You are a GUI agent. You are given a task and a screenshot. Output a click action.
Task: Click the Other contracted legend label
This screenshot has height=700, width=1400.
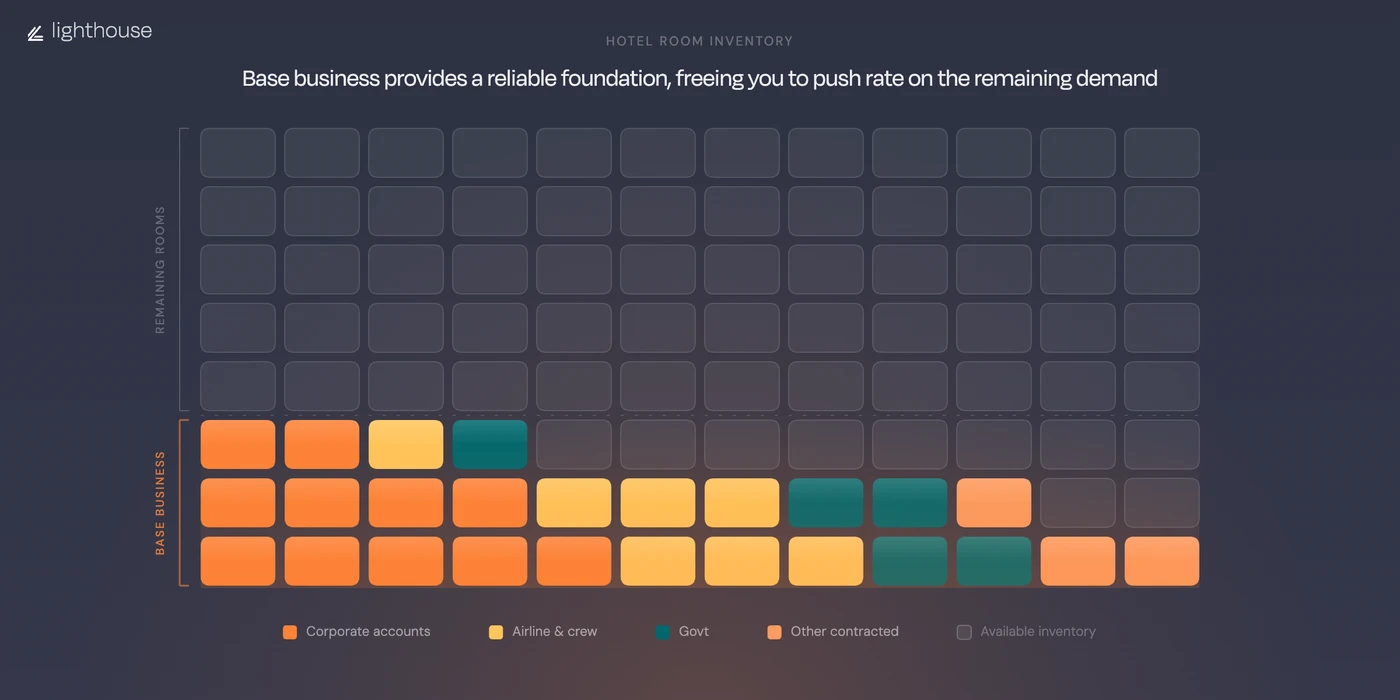click(x=844, y=632)
